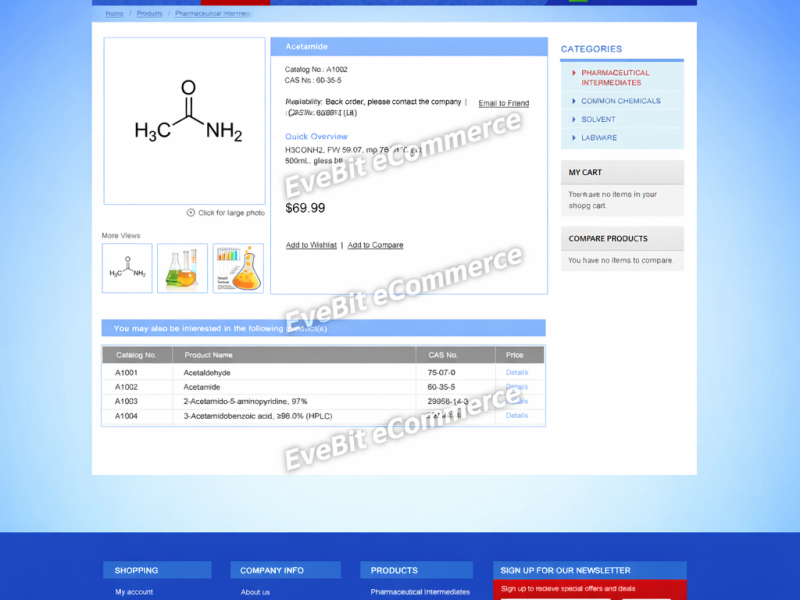Click Add to Compare link
Viewport: 800px width, 600px height.
[x=375, y=245]
